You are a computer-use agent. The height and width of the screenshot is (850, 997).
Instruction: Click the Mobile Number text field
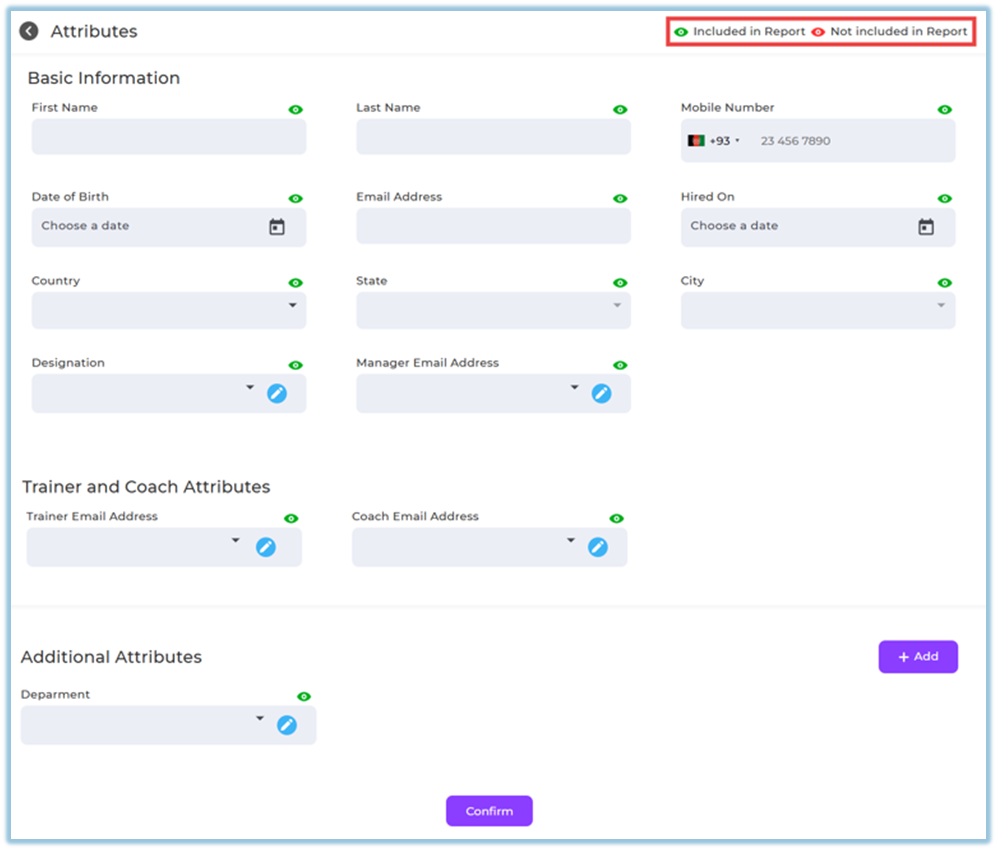click(x=850, y=141)
